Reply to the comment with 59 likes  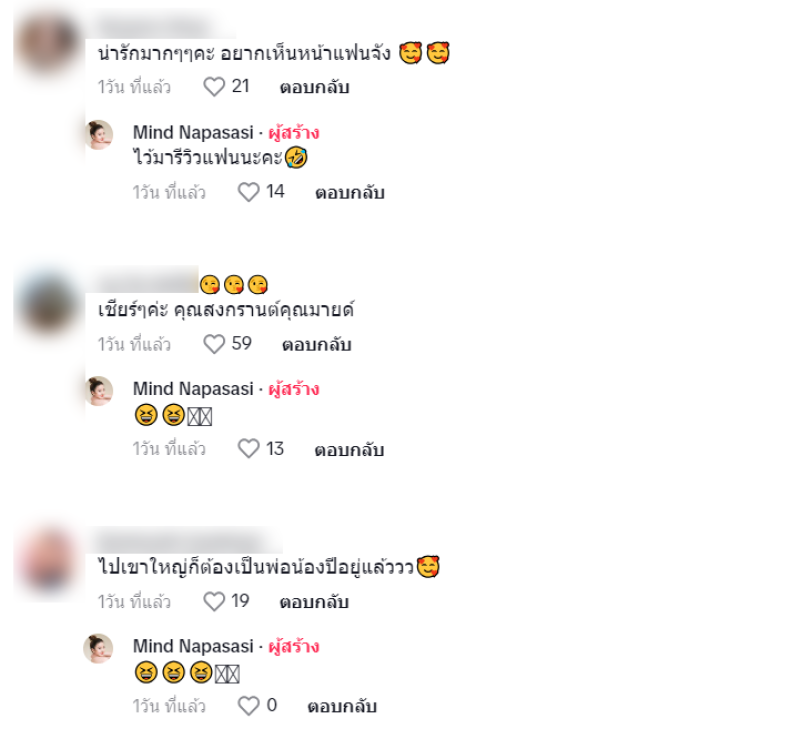tap(317, 344)
